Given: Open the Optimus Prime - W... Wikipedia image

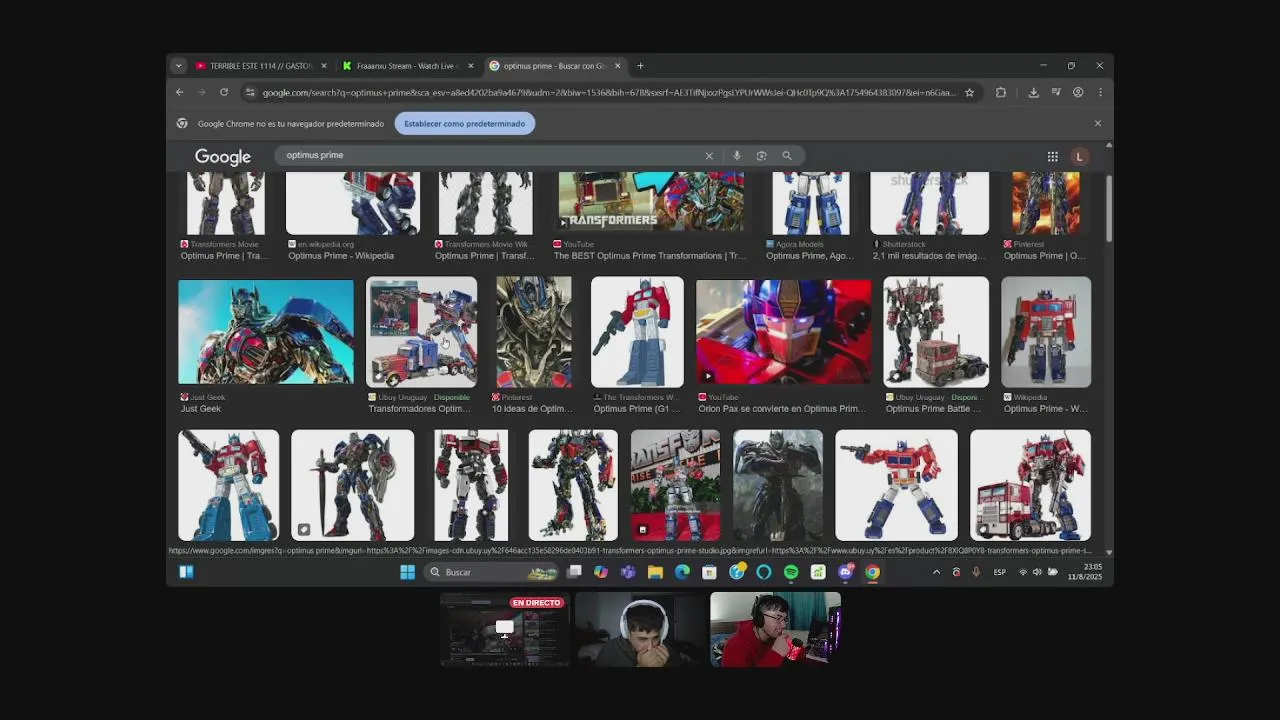Looking at the screenshot, I should click(1046, 332).
